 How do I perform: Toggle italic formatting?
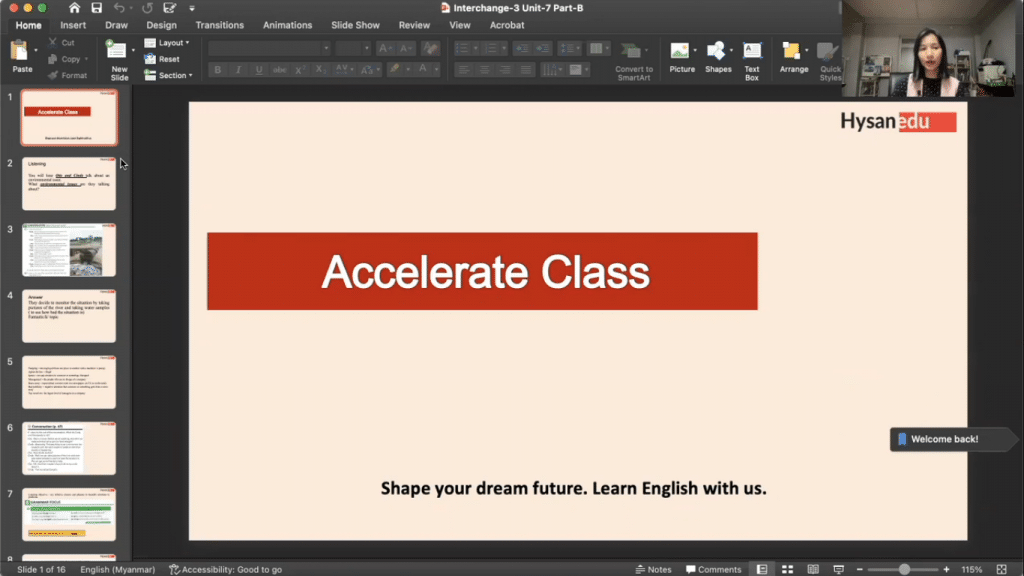pyautogui.click(x=238, y=69)
